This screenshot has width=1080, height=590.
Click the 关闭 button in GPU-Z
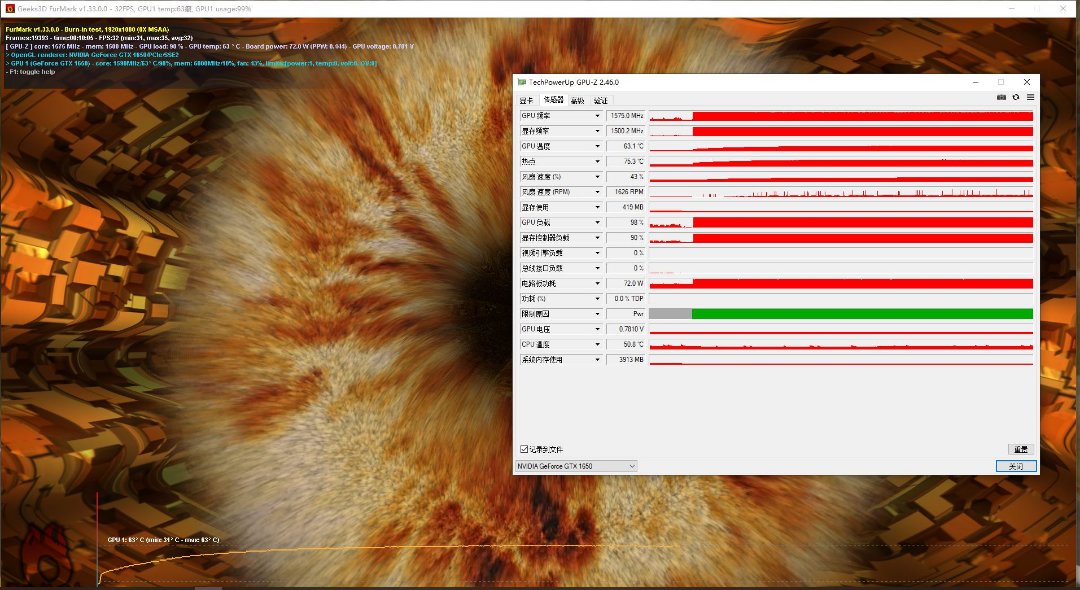1016,466
